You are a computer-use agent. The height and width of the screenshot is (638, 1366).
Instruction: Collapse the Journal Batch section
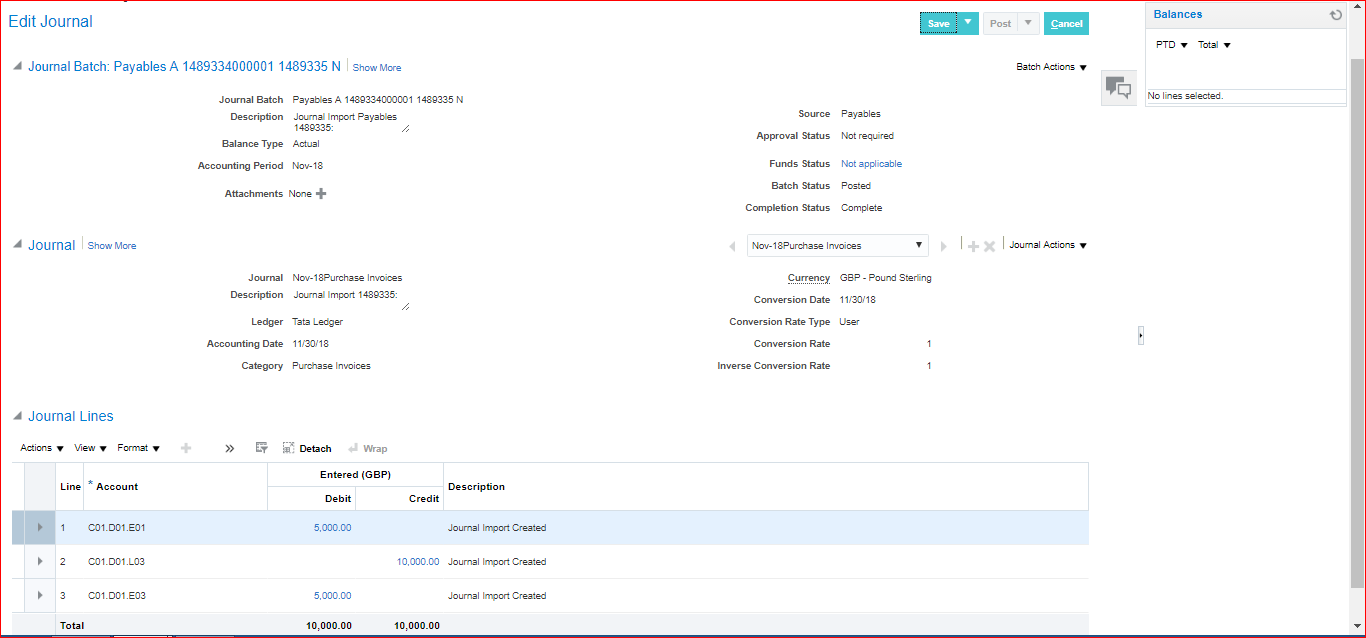click(x=17, y=67)
